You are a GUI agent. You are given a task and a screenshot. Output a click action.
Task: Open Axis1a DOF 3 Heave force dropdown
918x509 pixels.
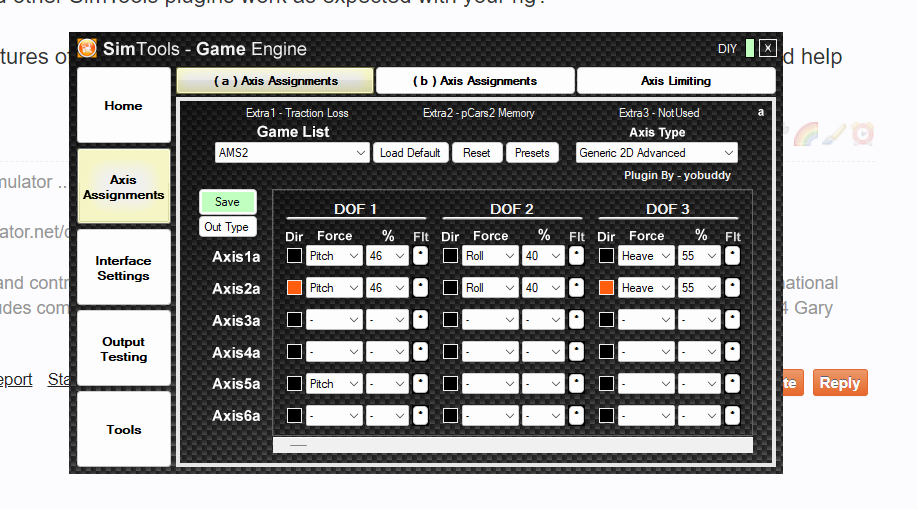[646, 256]
